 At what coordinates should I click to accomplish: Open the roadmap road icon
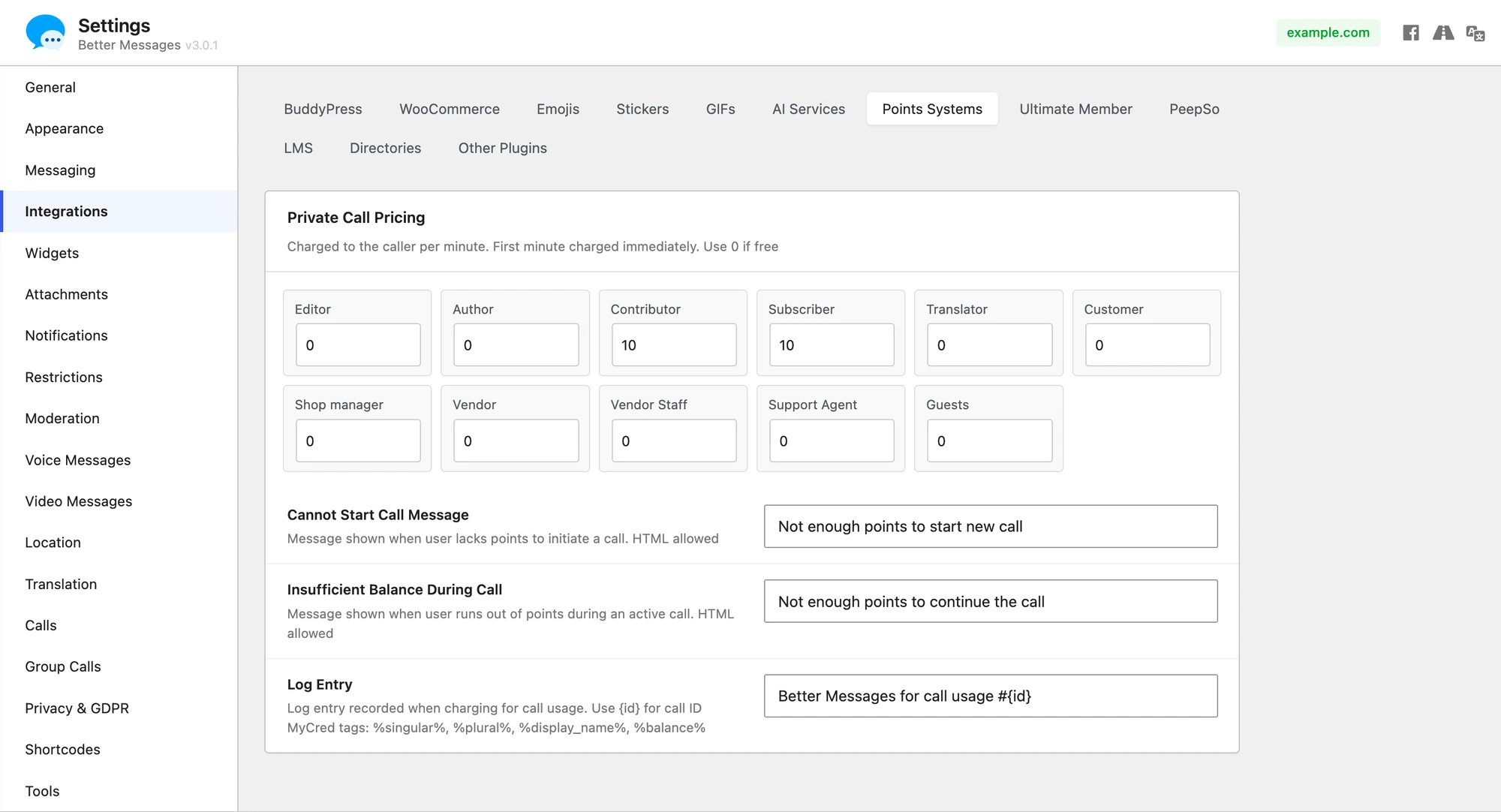pyautogui.click(x=1443, y=32)
